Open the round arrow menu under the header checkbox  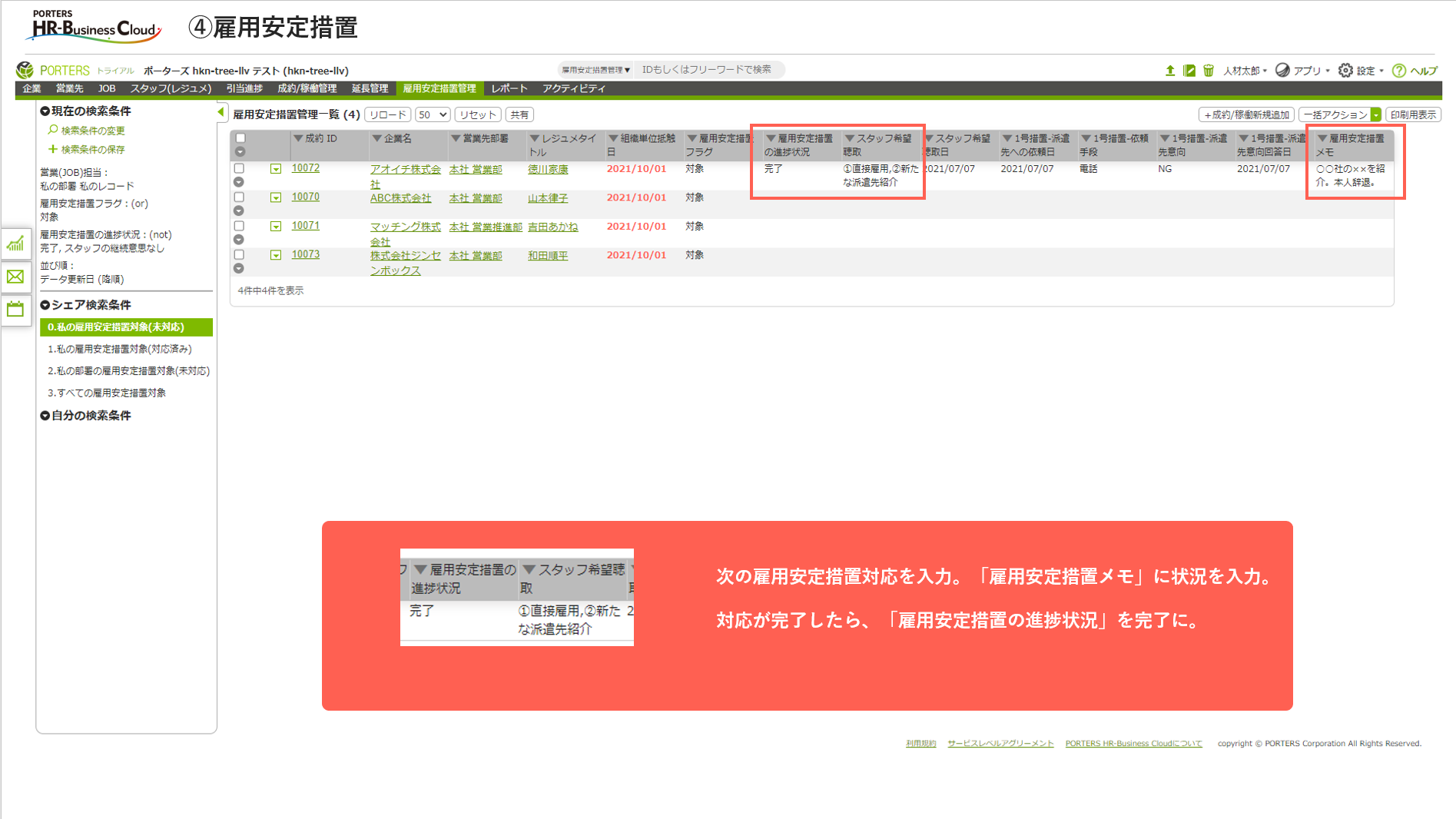[x=240, y=152]
